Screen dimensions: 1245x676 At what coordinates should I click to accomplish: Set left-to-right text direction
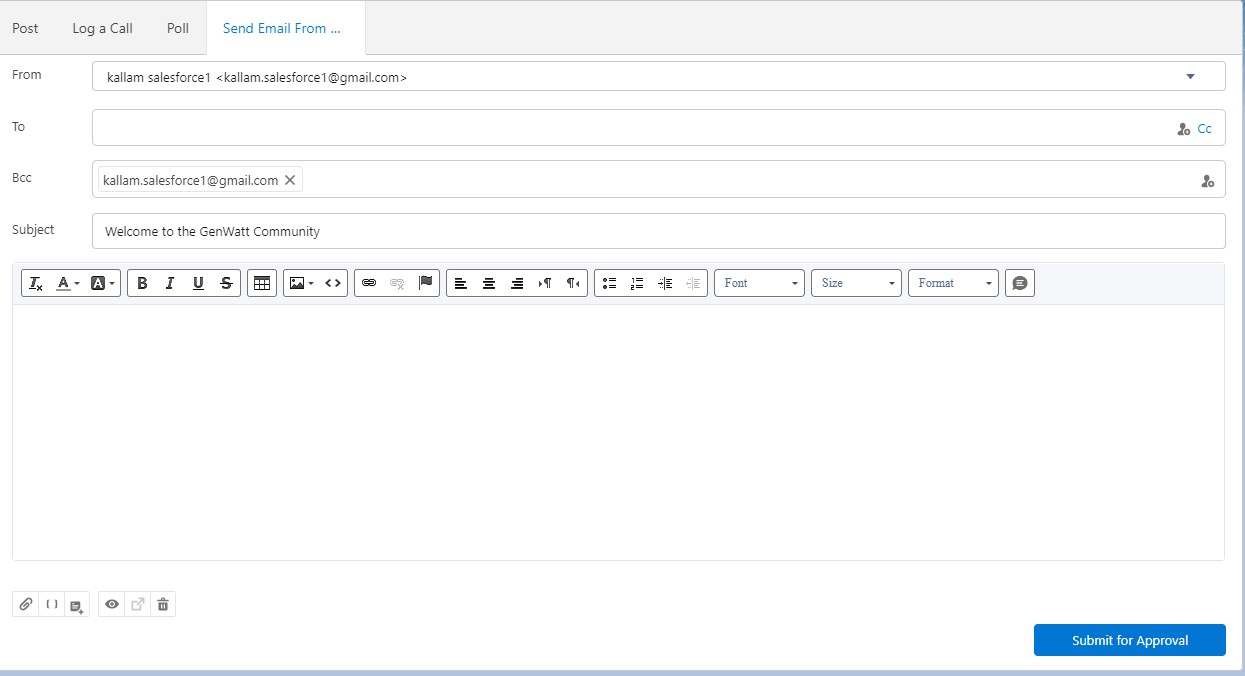[545, 283]
